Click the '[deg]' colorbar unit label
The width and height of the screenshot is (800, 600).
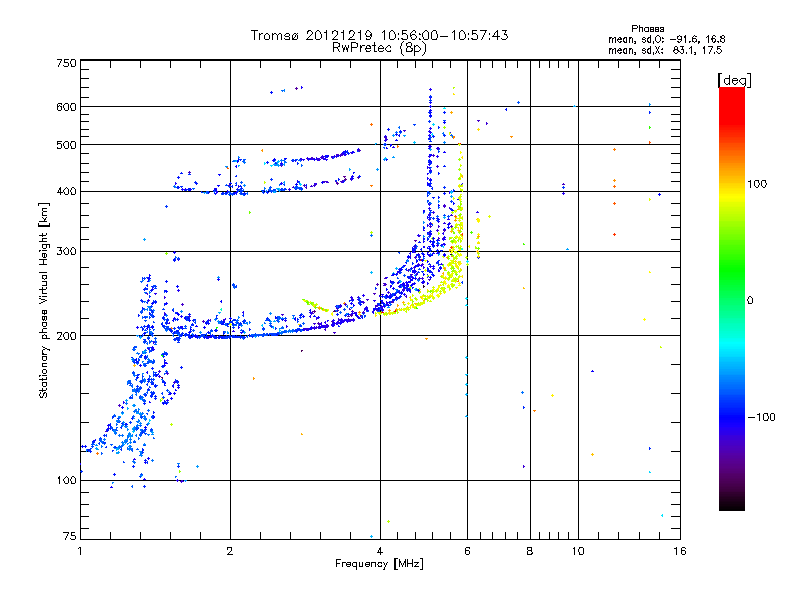[734, 80]
